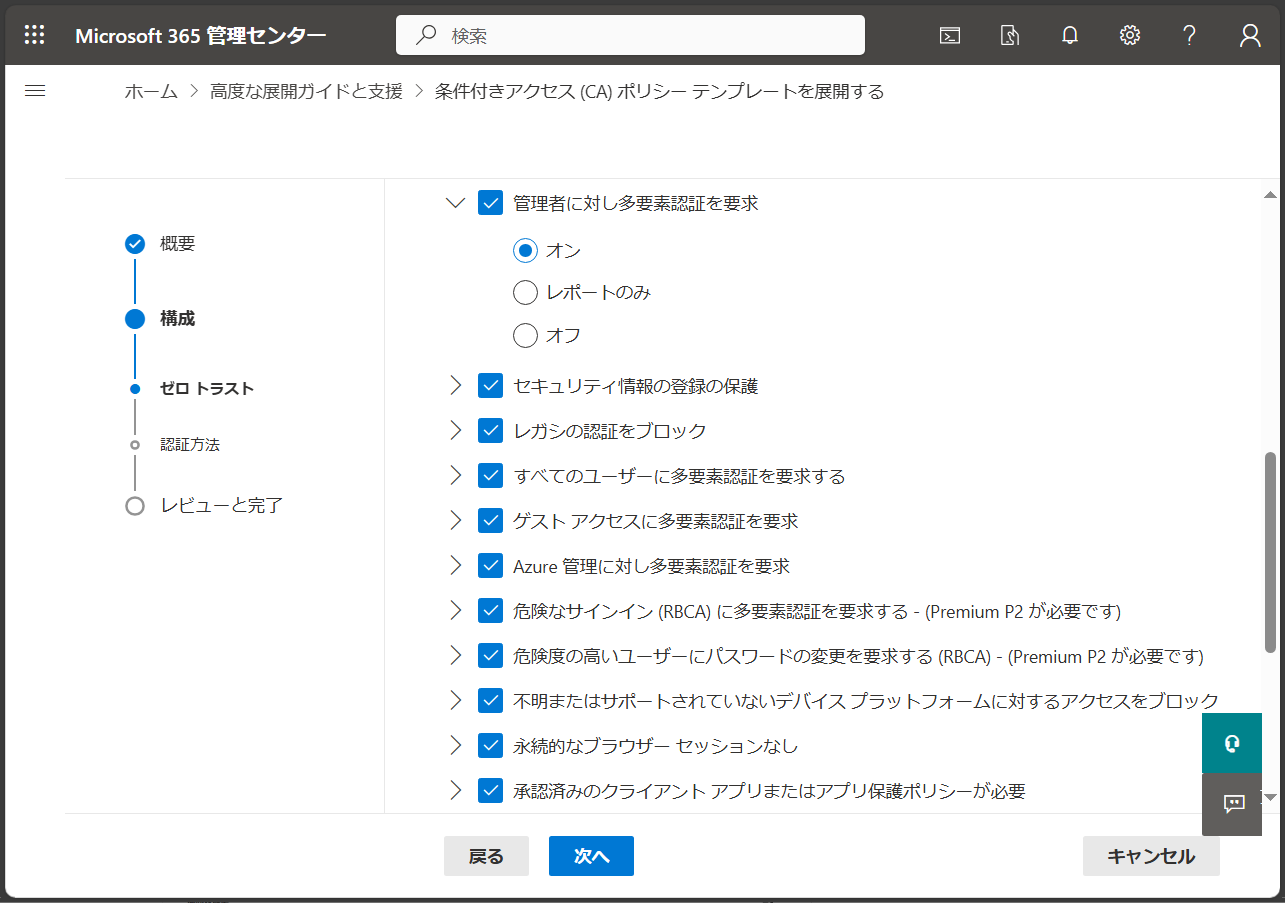The height and width of the screenshot is (903, 1285).
Task: Open the gray feedback chat button
Action: tap(1232, 804)
